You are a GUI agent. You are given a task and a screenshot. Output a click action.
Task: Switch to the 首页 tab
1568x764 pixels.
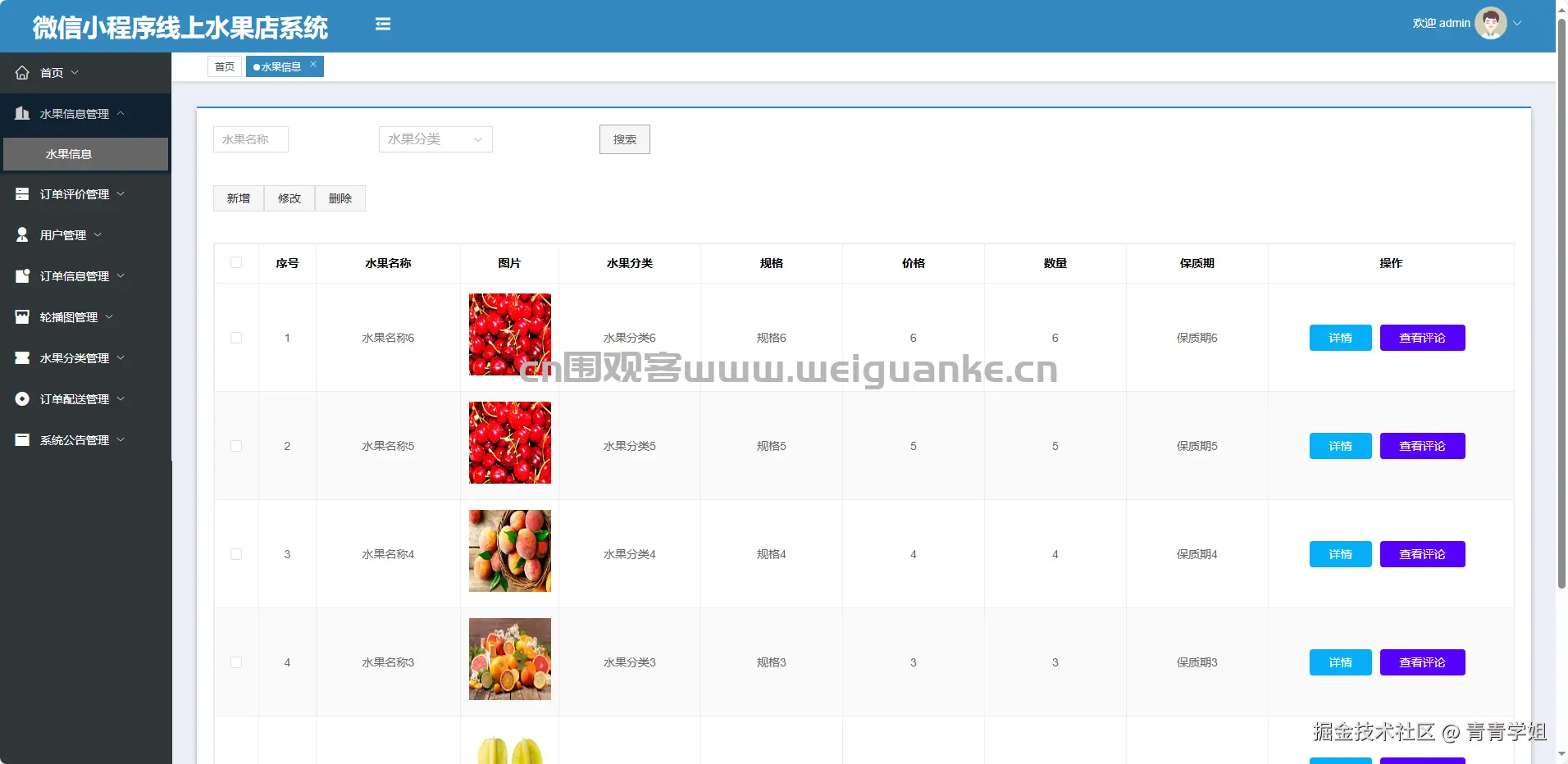(x=225, y=66)
